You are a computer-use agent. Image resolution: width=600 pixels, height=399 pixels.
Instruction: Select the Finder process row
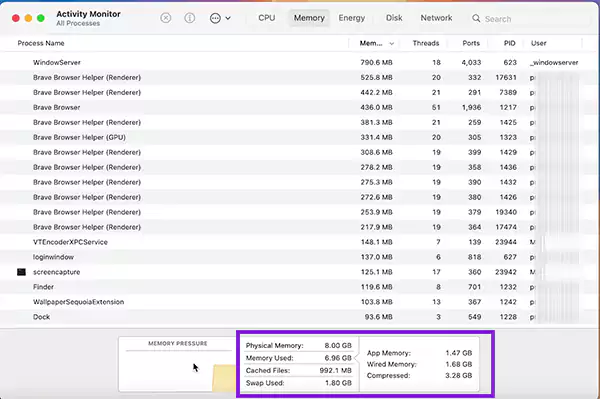click(x=300, y=287)
